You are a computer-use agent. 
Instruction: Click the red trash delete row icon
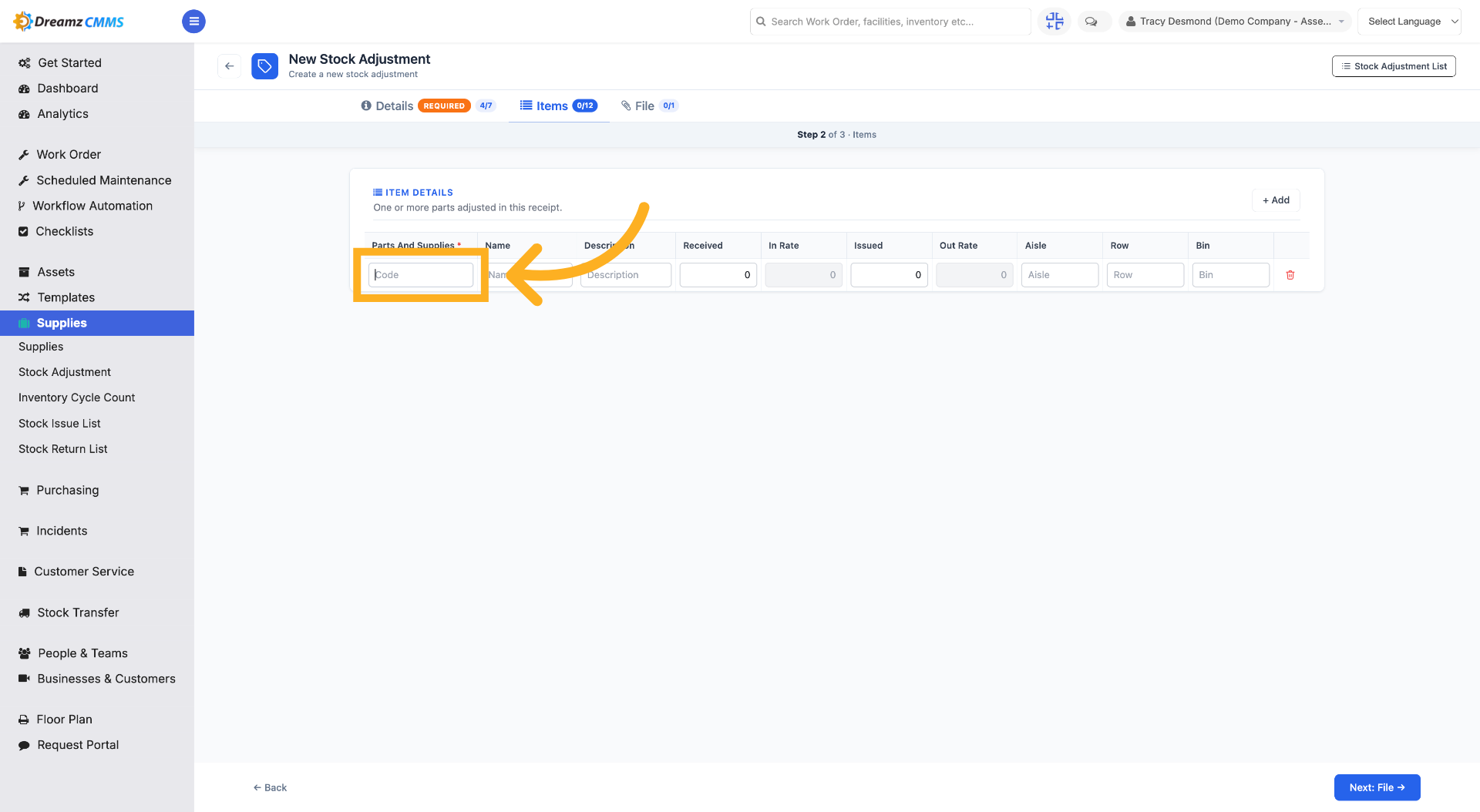pos(1290,275)
